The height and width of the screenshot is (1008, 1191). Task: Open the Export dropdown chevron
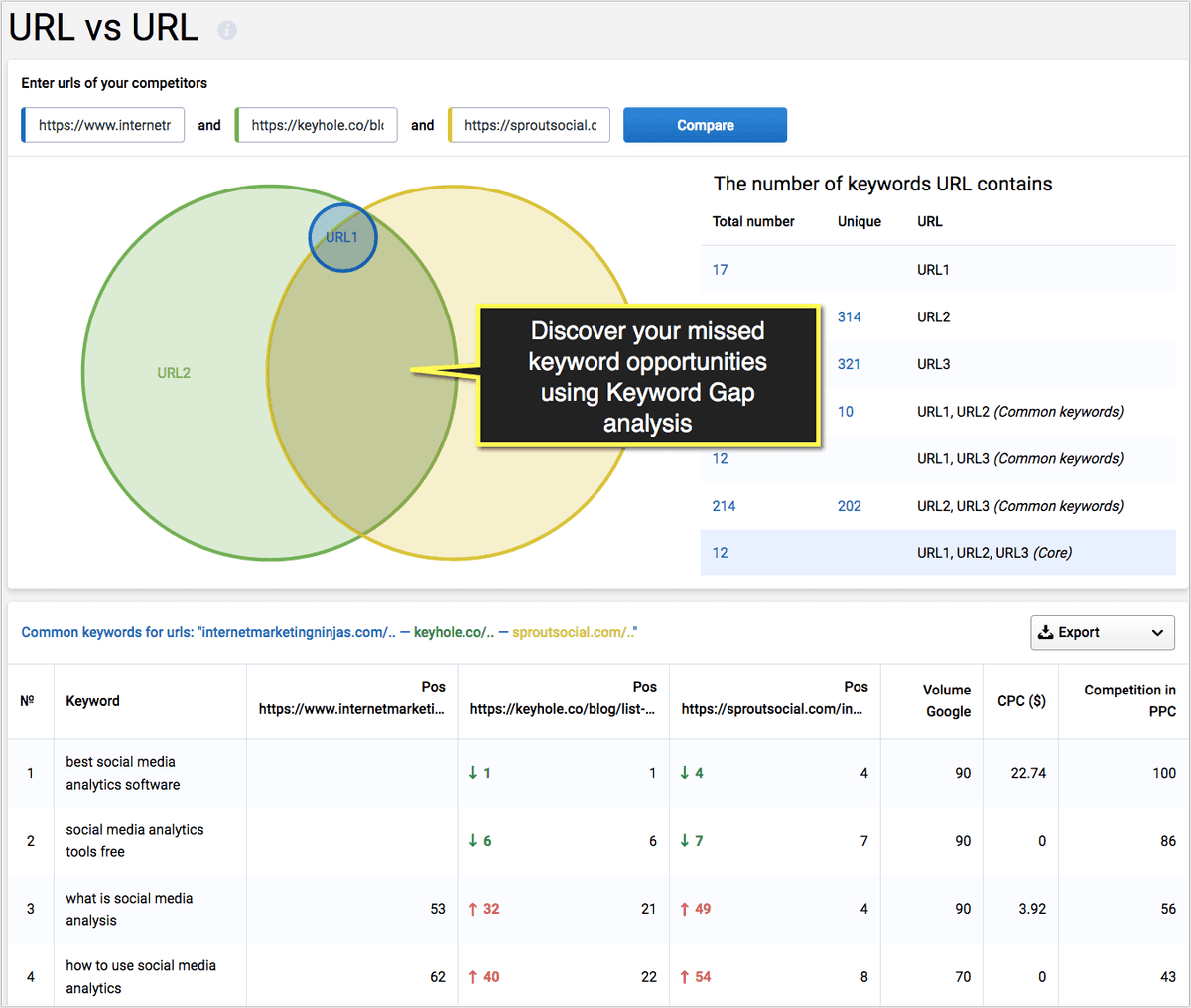[1157, 632]
